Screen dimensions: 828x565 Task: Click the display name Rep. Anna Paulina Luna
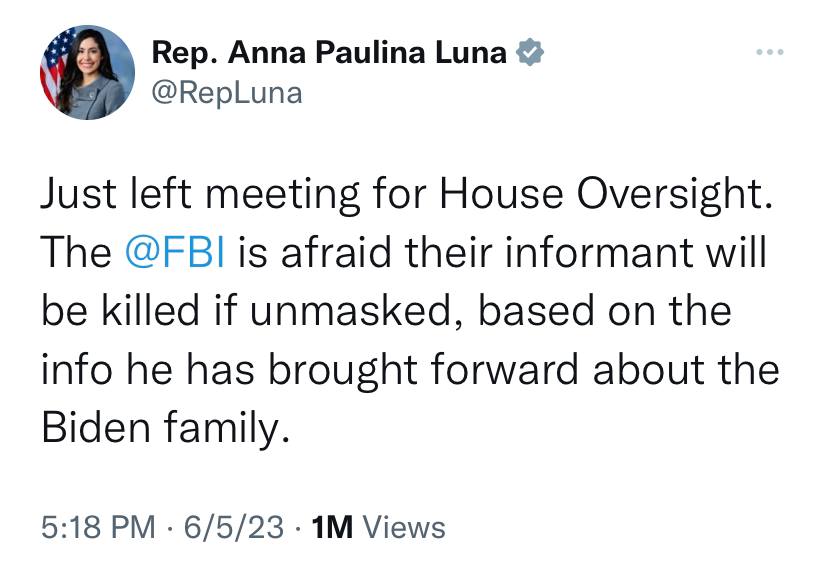click(329, 52)
